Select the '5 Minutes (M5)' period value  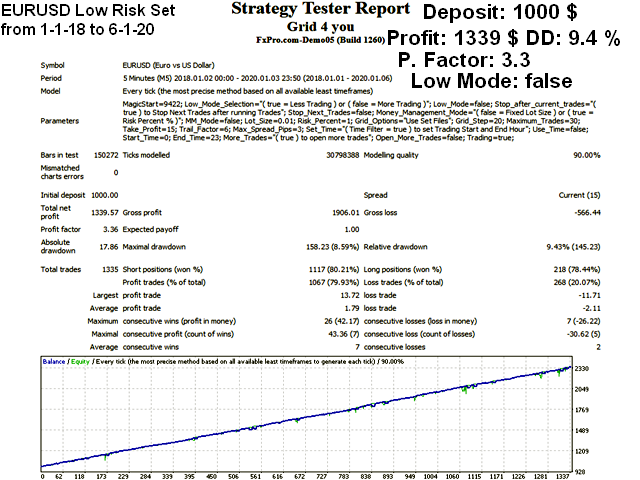[x=147, y=78]
